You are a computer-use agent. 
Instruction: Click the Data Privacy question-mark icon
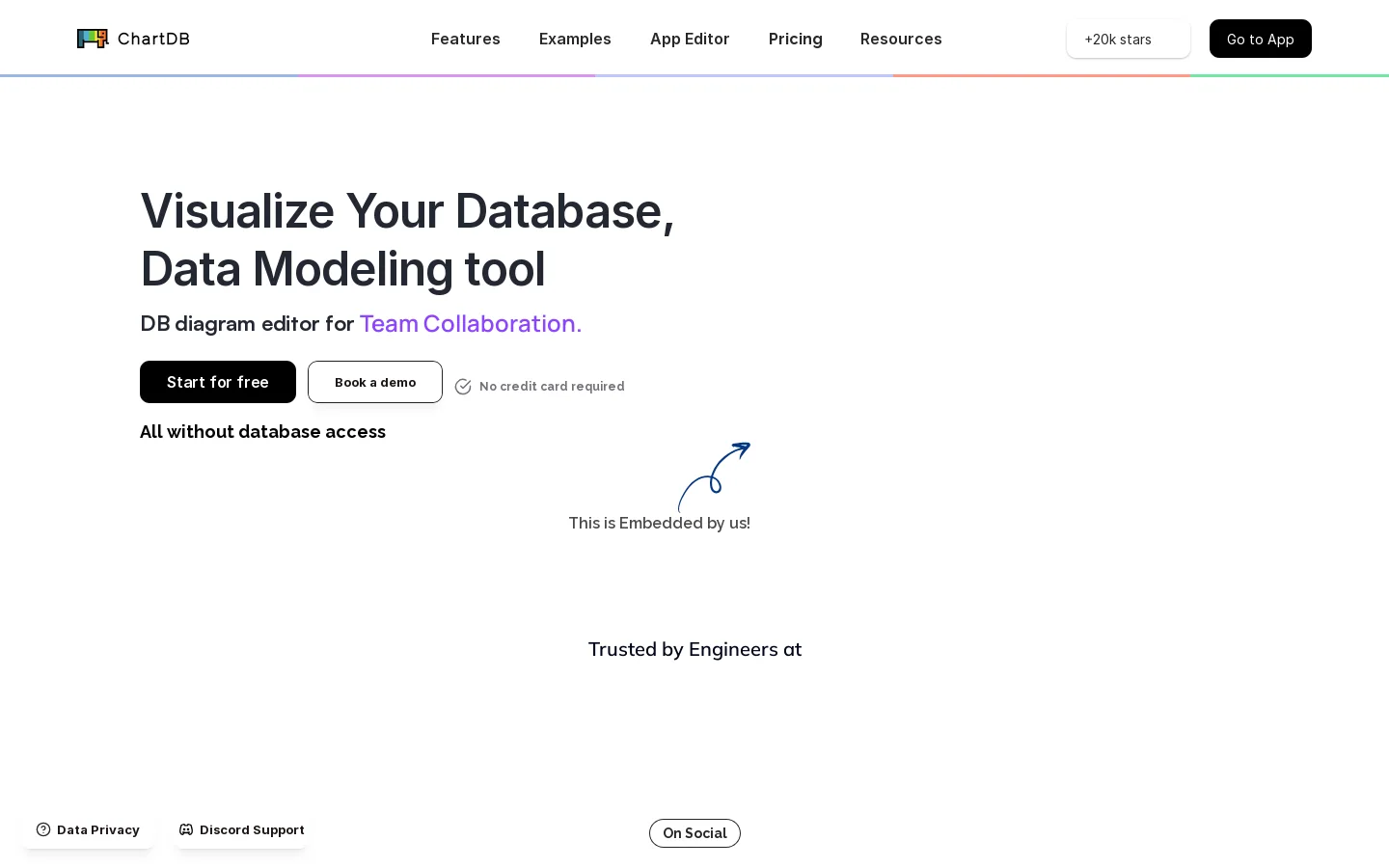(x=43, y=829)
